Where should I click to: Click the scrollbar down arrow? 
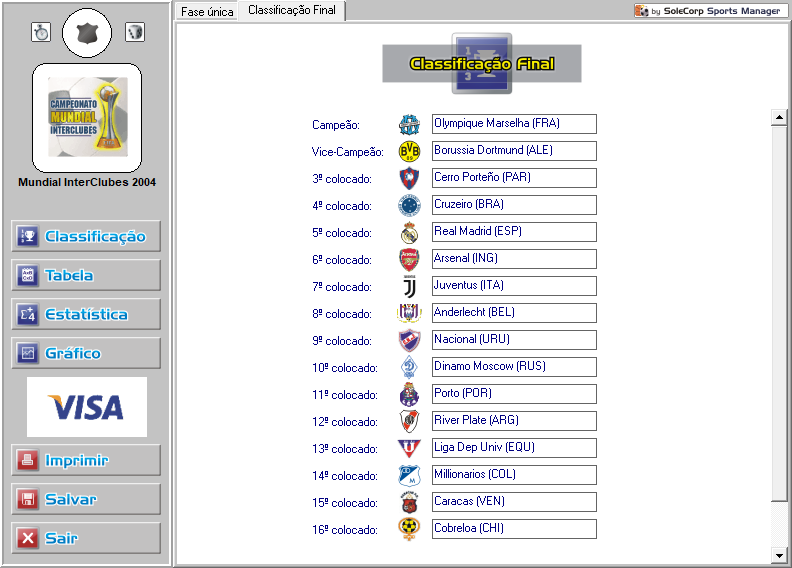(x=779, y=555)
